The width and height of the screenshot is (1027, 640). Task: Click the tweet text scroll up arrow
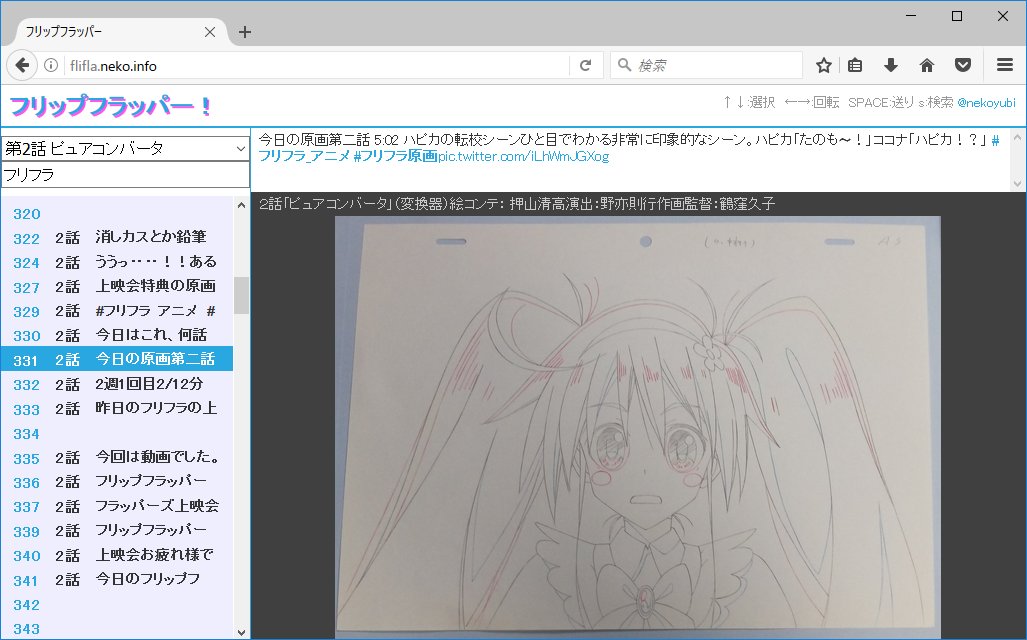[1017, 138]
